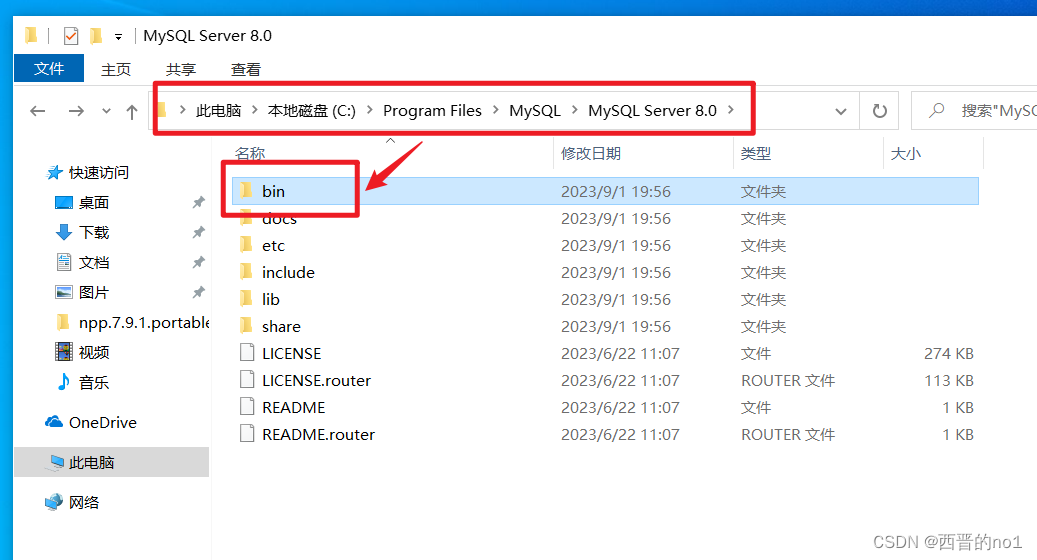Image resolution: width=1037 pixels, height=560 pixels.
Task: Click the 274 KB size of LICENSE
Action: pos(948,353)
